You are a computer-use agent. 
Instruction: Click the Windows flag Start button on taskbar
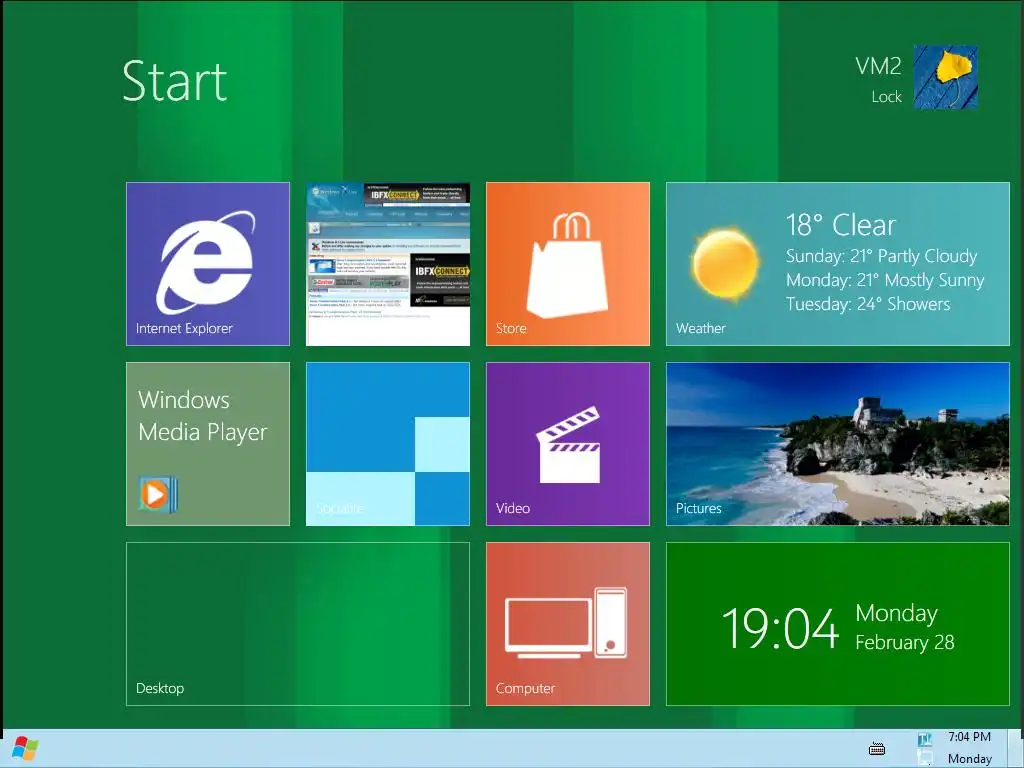[25, 748]
